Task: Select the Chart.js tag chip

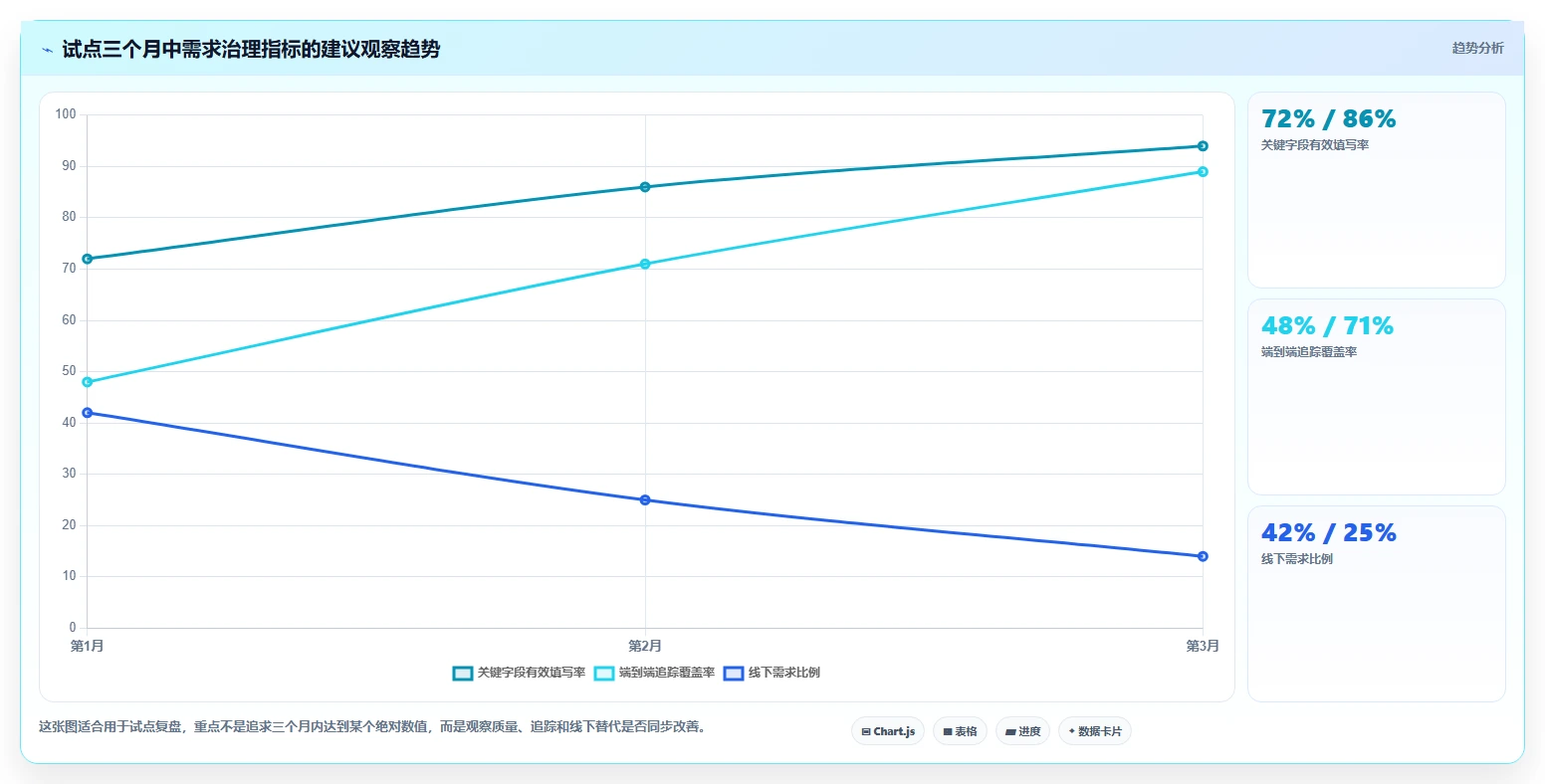Action: coord(888,731)
